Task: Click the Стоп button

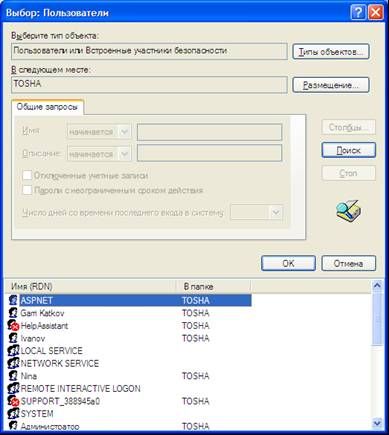Action: pyautogui.click(x=348, y=173)
